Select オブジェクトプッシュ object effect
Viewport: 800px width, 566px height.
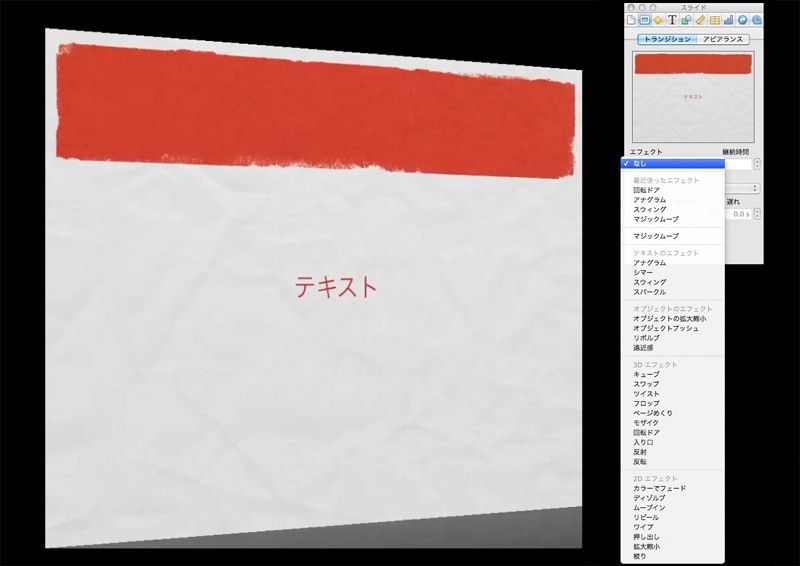tap(666, 328)
